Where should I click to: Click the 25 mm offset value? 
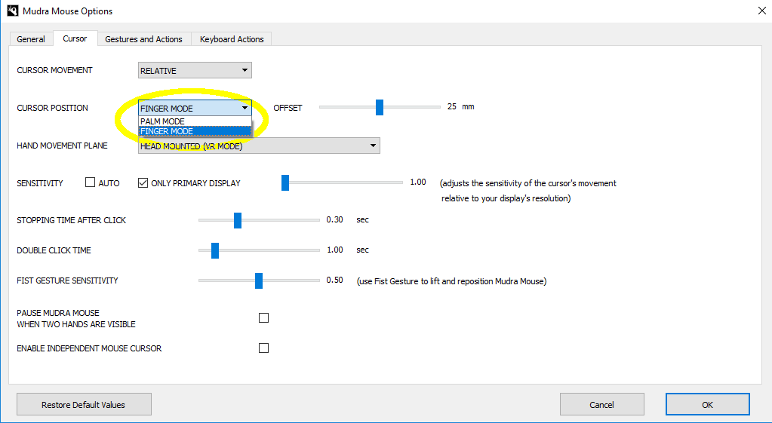(x=460, y=106)
